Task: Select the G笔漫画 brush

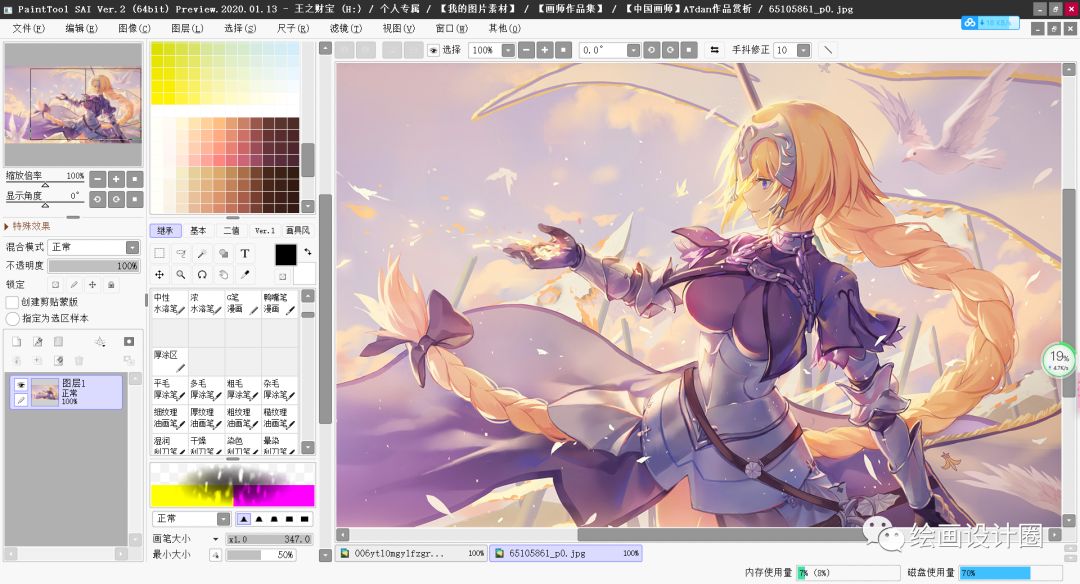Action: point(242,304)
